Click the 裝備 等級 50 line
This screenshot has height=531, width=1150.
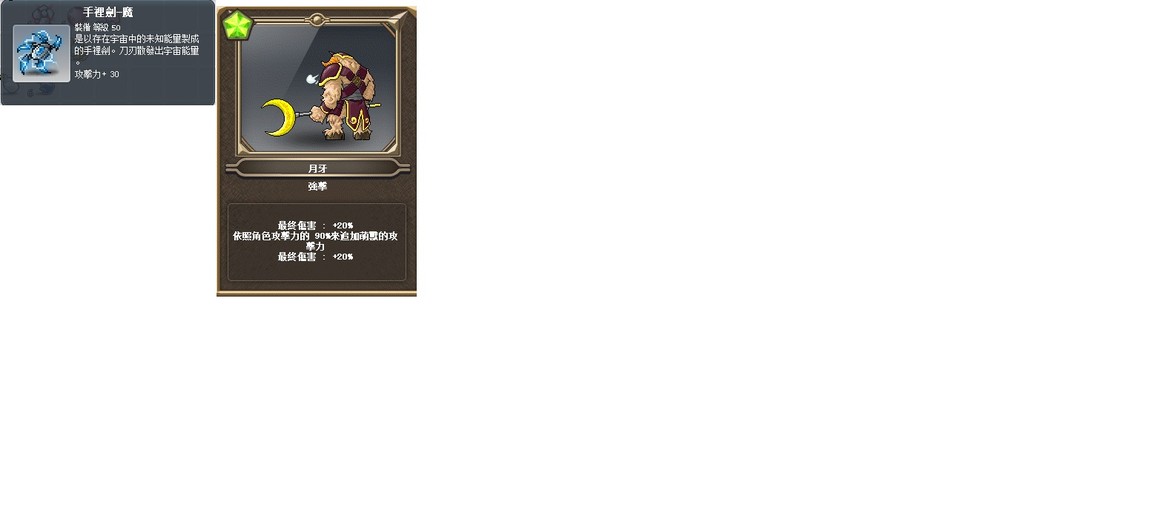pos(98,27)
